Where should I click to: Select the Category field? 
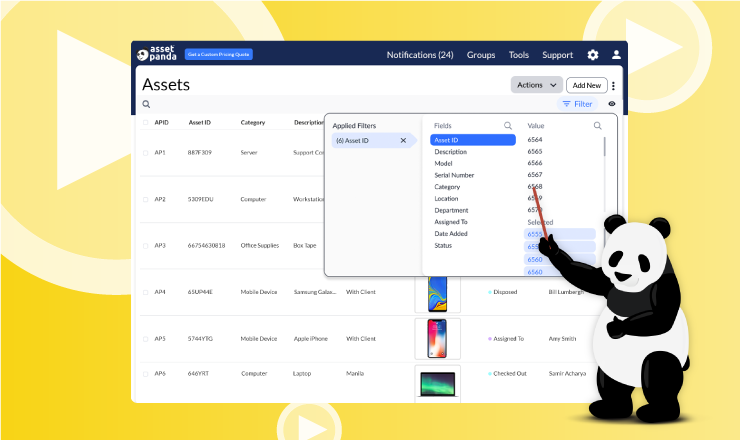(x=447, y=187)
